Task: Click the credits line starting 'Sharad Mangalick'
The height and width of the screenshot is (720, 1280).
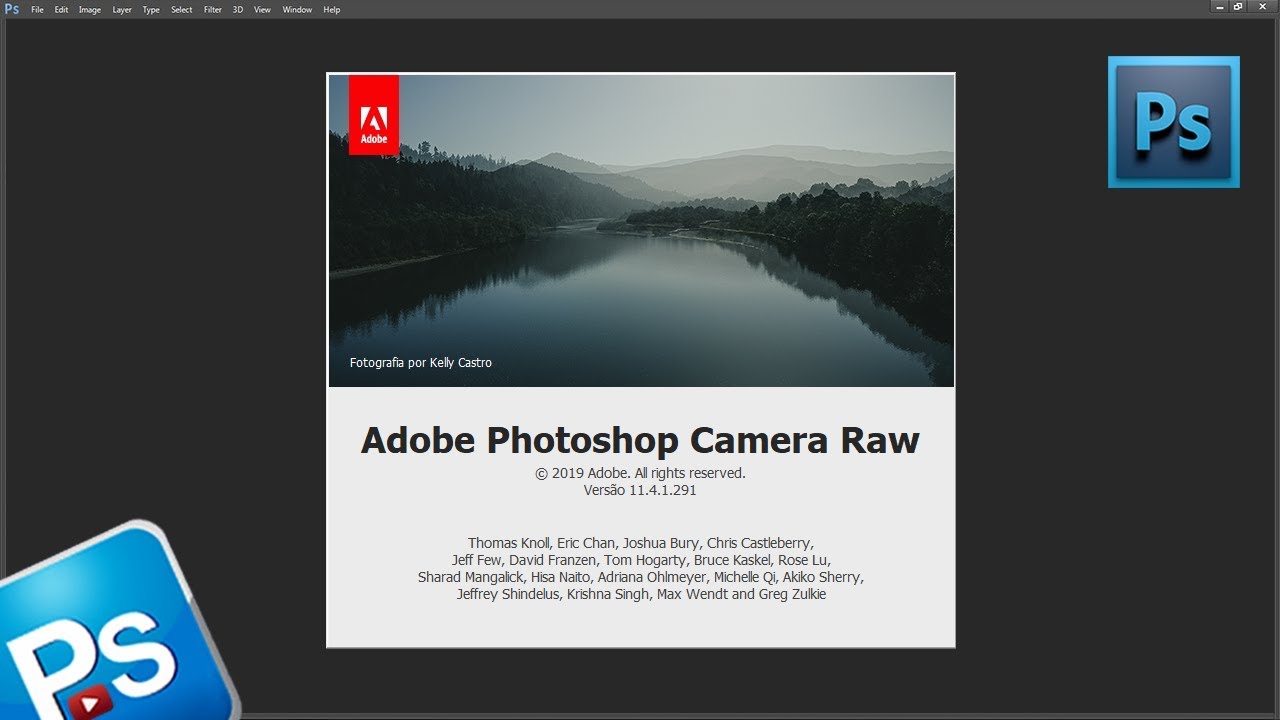Action: [x=640, y=577]
